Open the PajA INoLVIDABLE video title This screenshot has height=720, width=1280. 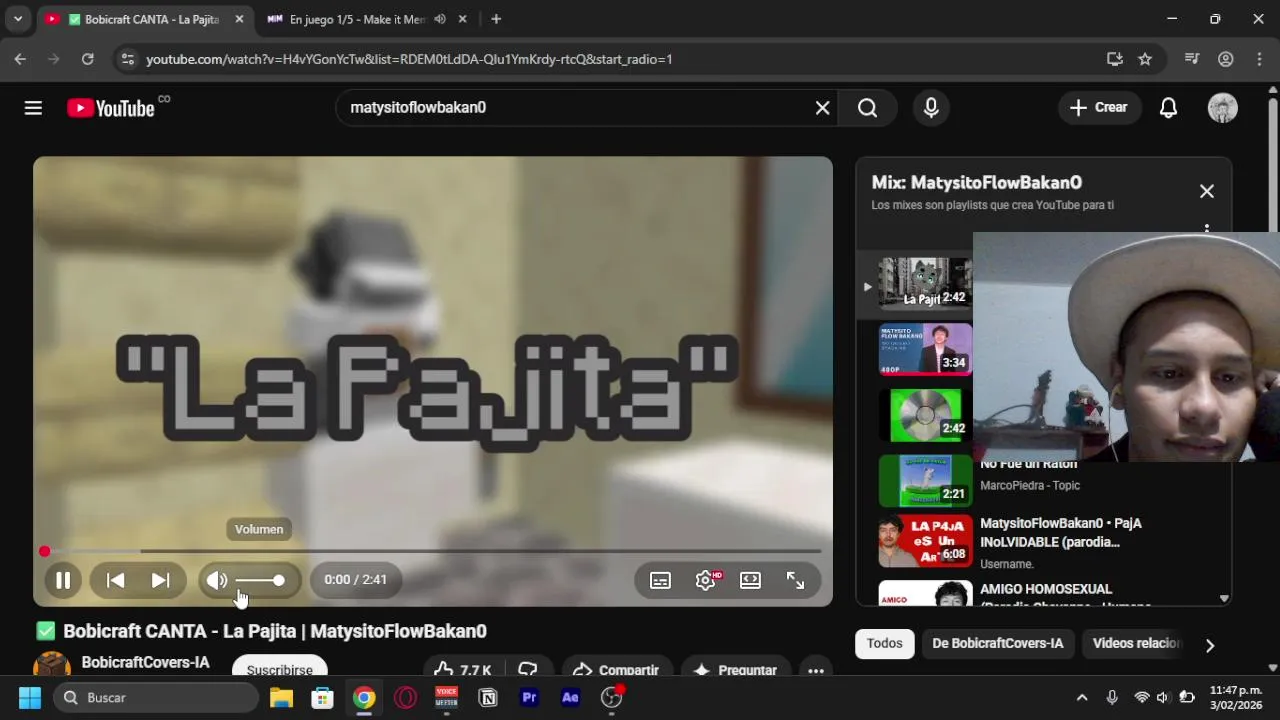point(1060,532)
